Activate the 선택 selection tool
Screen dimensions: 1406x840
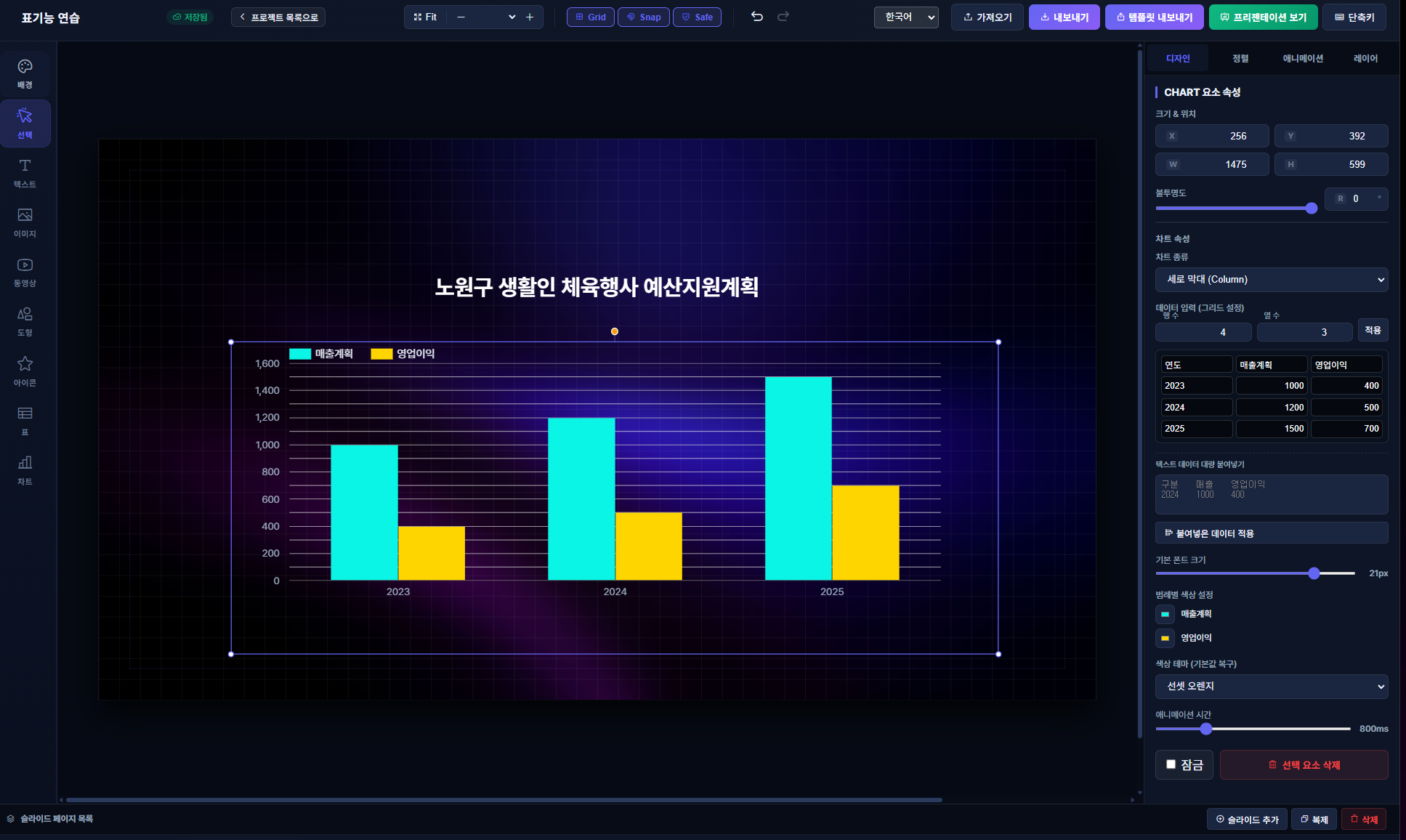pos(25,124)
